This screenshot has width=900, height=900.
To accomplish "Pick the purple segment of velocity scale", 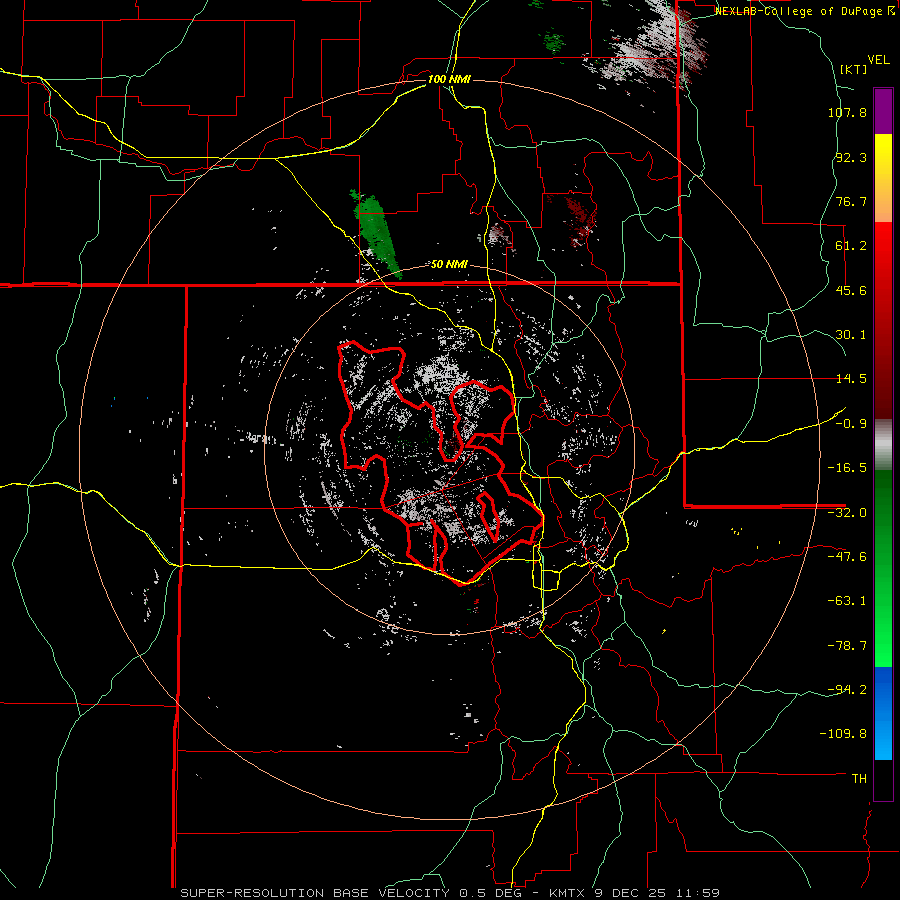I will point(883,111).
